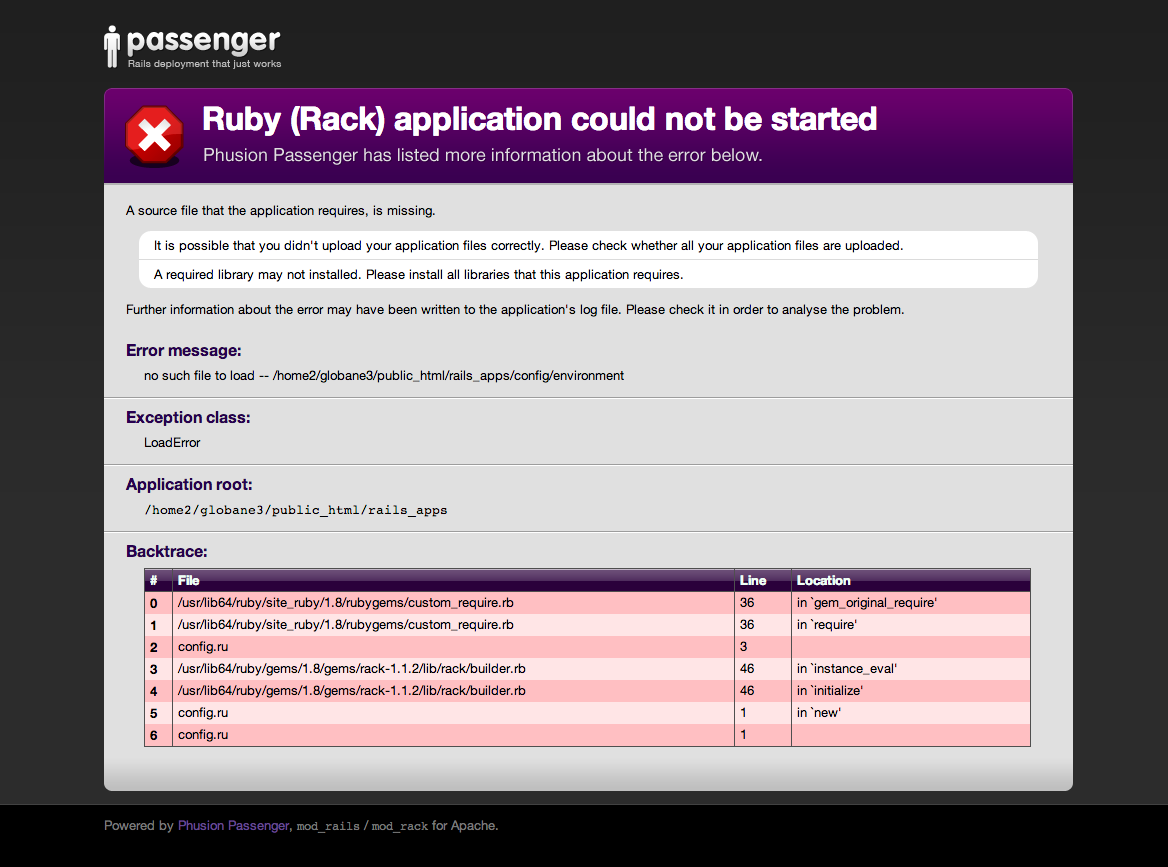Click the 'File' column header in backtrace
This screenshot has width=1168, height=867.
coord(188,580)
